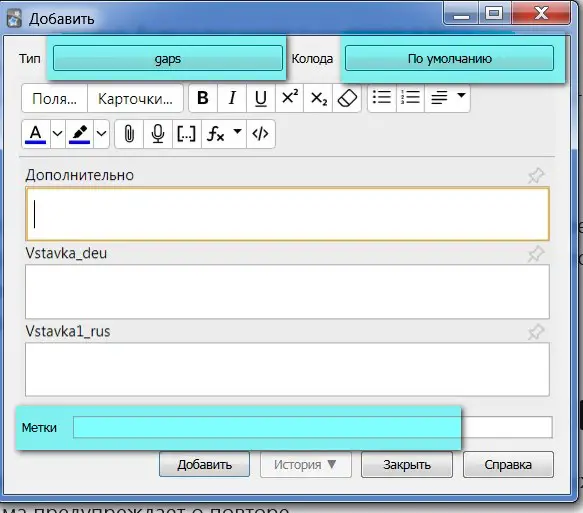Open the text color dropdown arrow
This screenshot has width=583, height=513.
[57, 134]
